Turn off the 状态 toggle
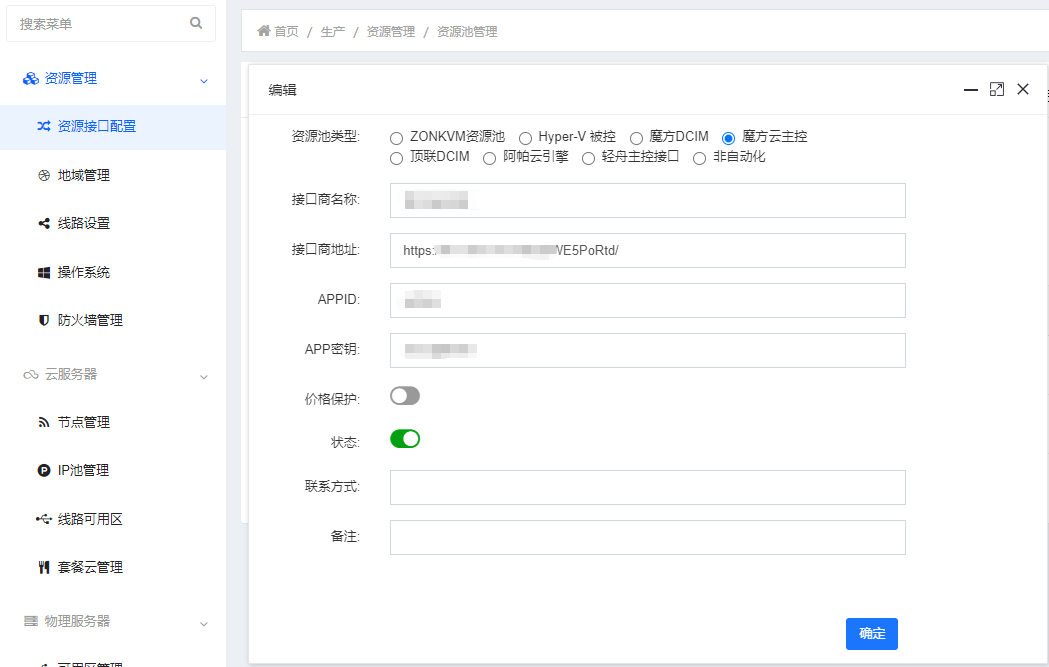 (405, 438)
